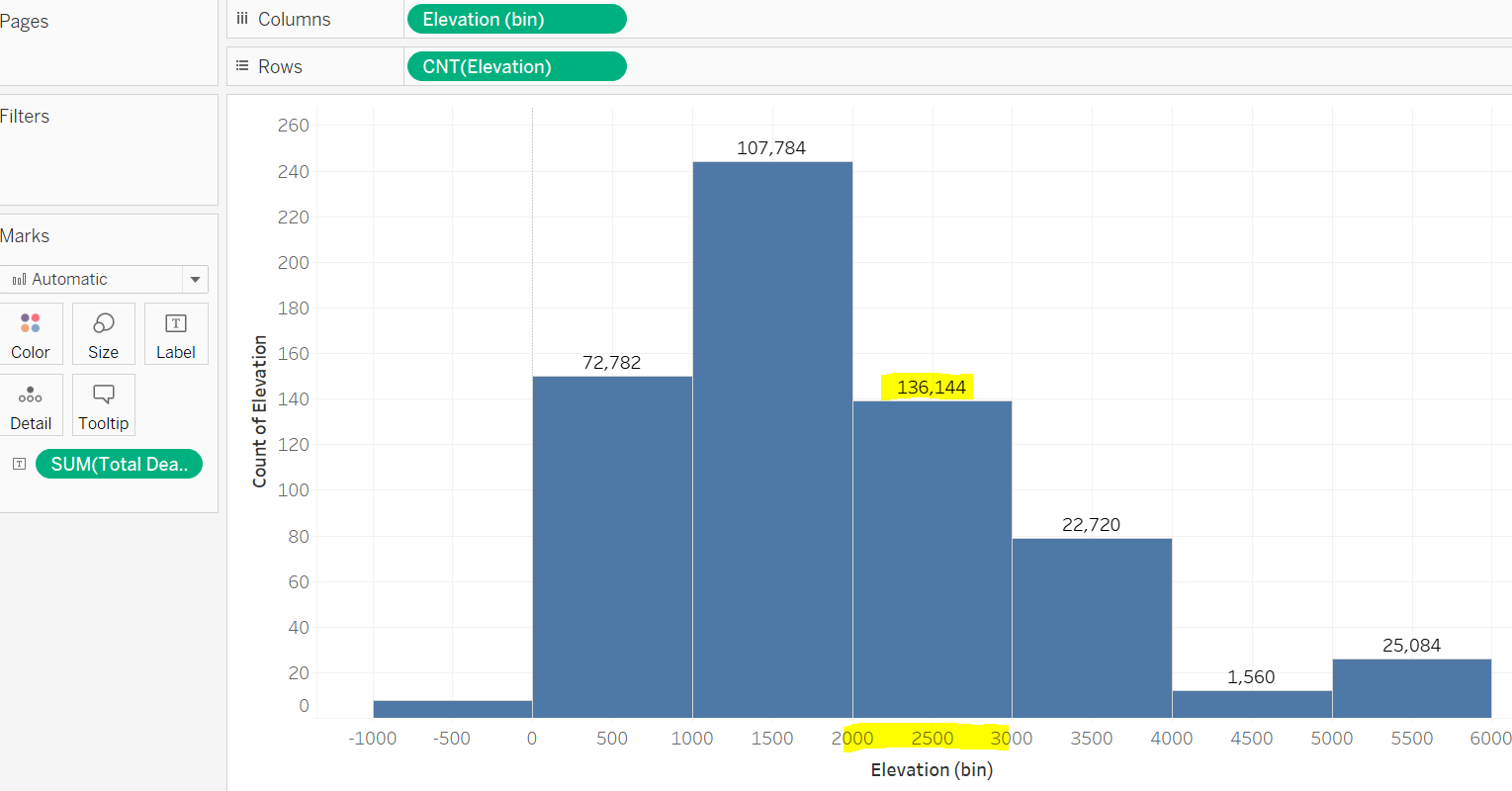Select the Color mark icon

[x=31, y=333]
